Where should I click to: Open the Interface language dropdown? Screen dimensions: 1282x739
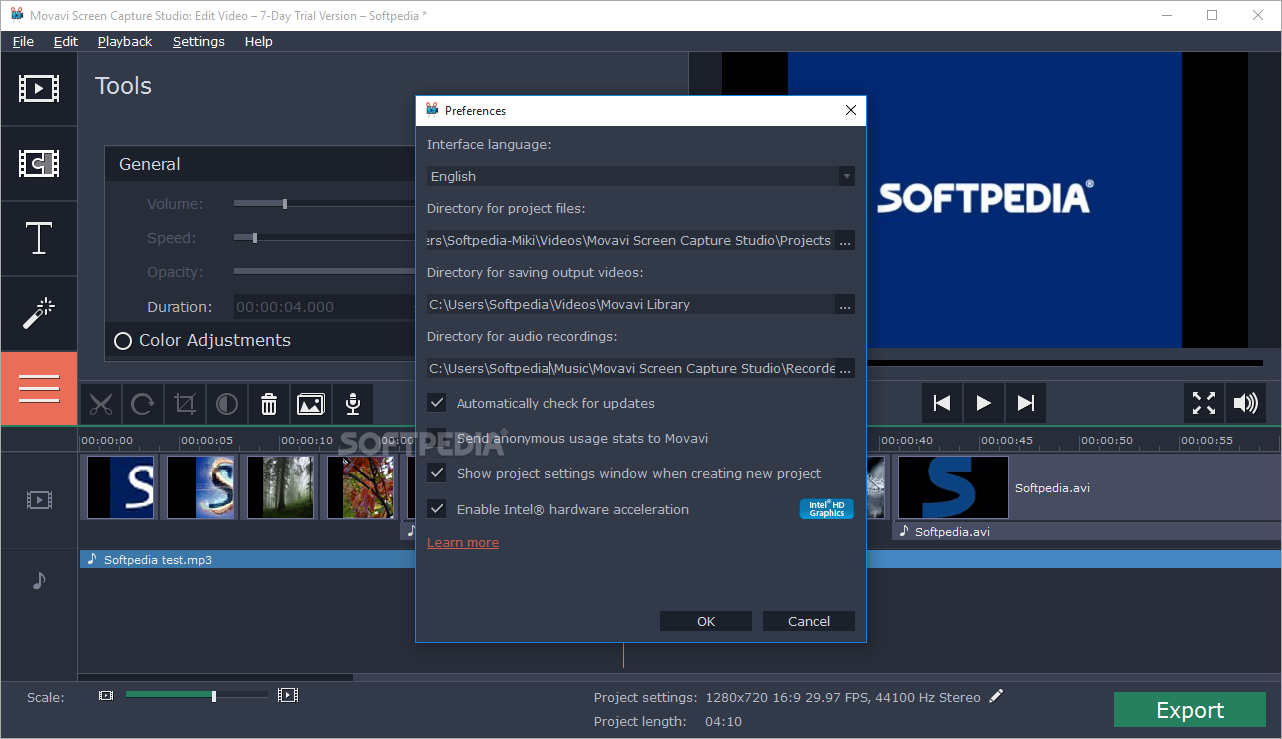coord(641,176)
